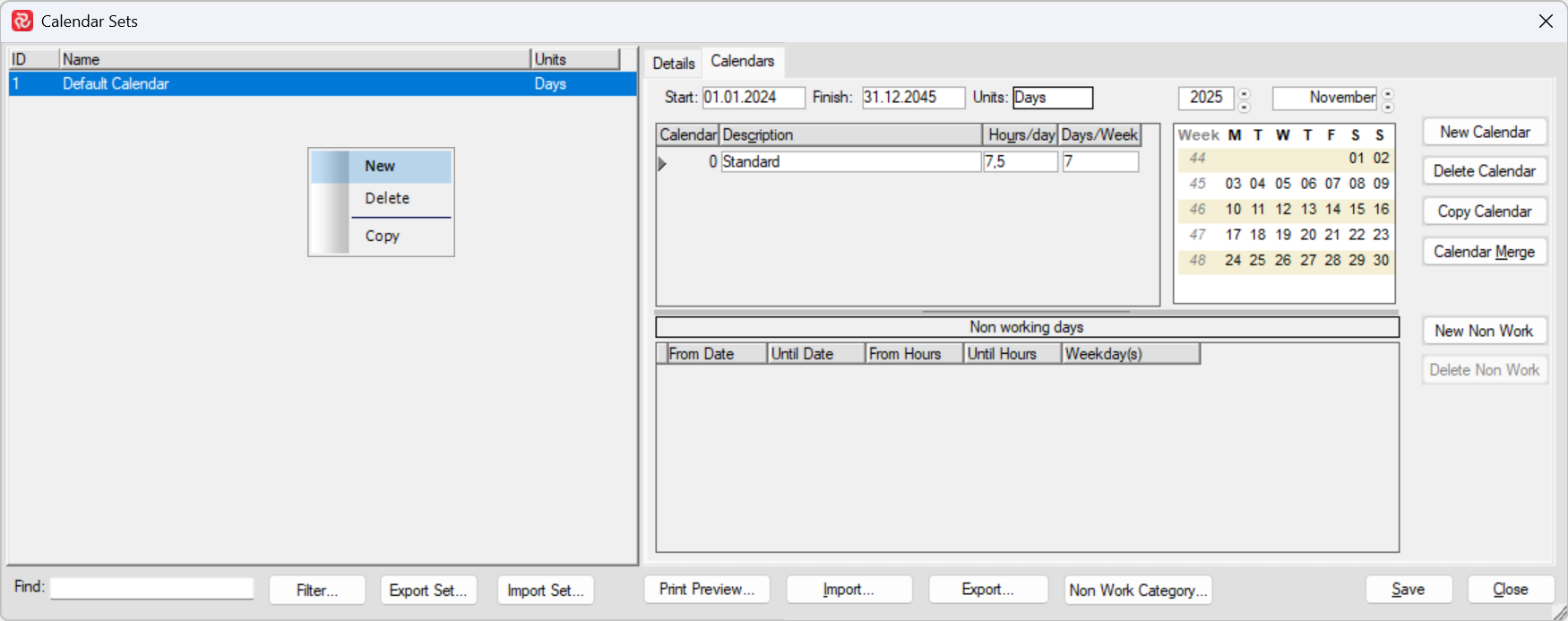This screenshot has width=1568, height=621.
Task: Click the Import button
Action: [849, 590]
